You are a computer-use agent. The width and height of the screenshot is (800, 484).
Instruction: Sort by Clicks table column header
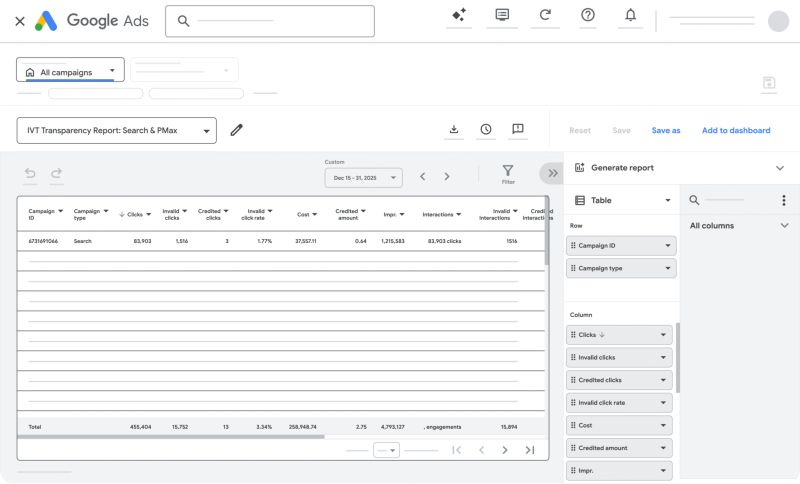click(x=135, y=215)
